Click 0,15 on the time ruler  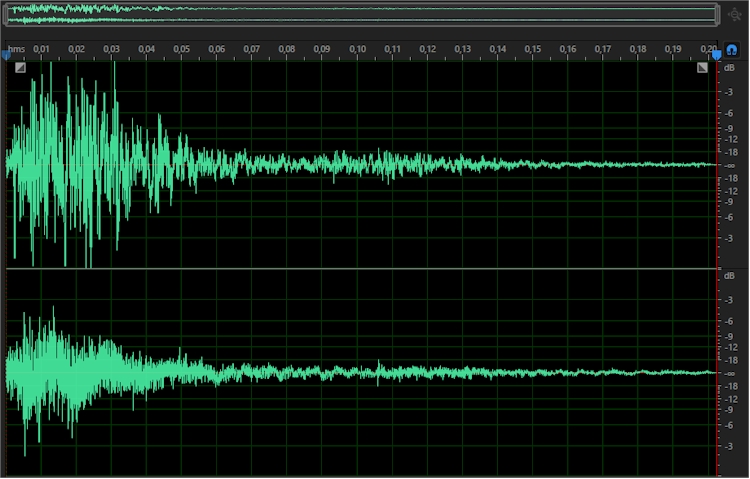tap(532, 49)
